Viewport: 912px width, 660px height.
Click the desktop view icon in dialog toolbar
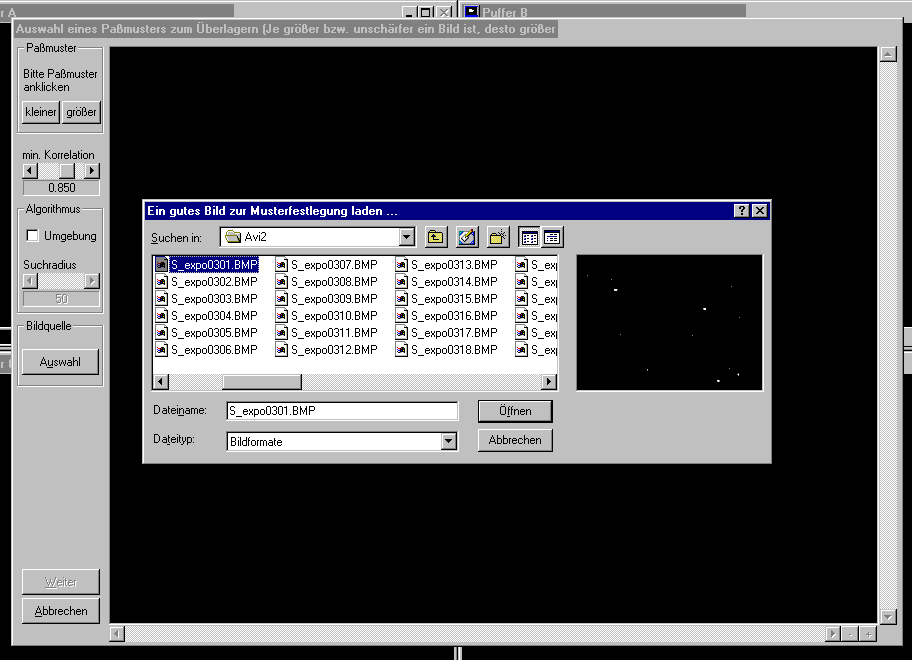(x=467, y=237)
